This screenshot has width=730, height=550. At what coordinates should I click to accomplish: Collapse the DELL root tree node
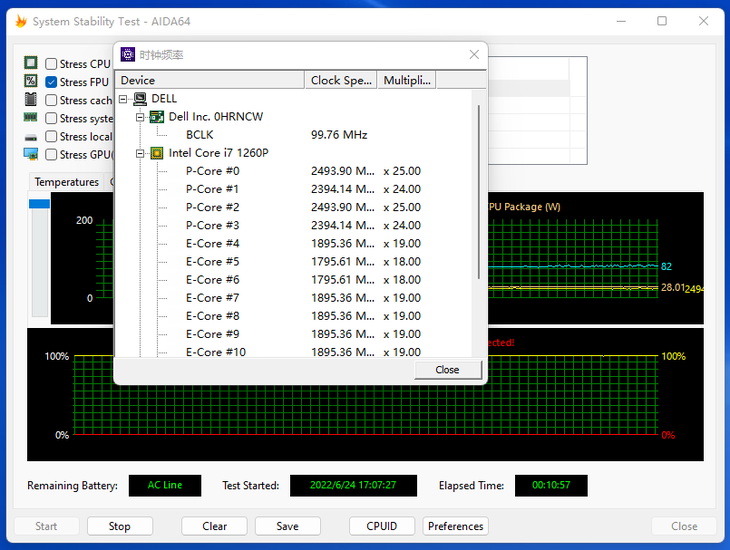123,99
